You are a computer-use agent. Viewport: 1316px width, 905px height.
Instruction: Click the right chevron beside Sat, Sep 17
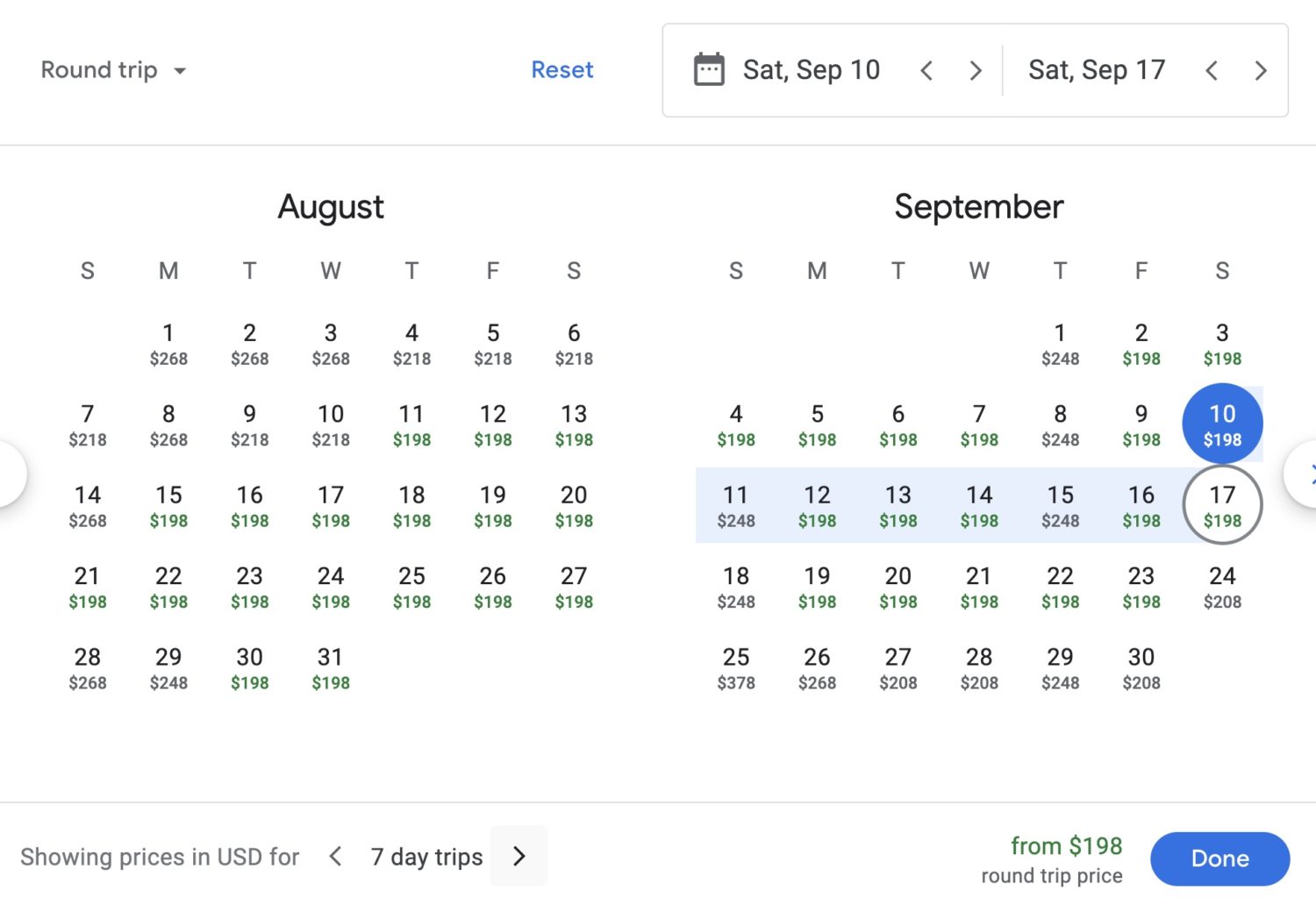click(1261, 70)
